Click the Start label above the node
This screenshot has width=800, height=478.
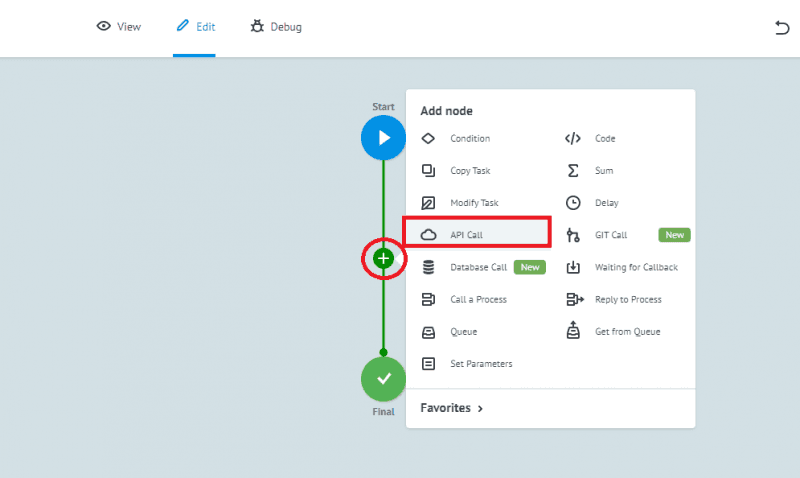point(383,107)
